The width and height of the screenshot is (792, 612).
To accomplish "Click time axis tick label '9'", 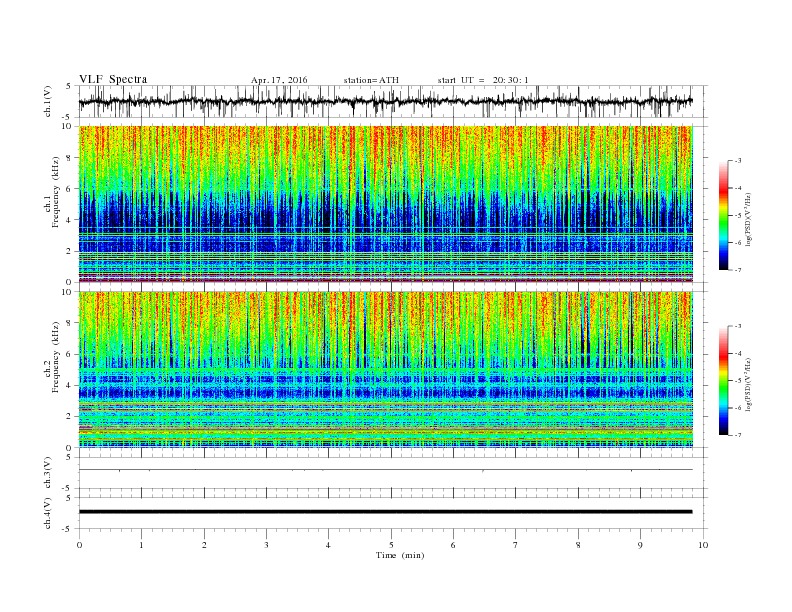I will (640, 545).
